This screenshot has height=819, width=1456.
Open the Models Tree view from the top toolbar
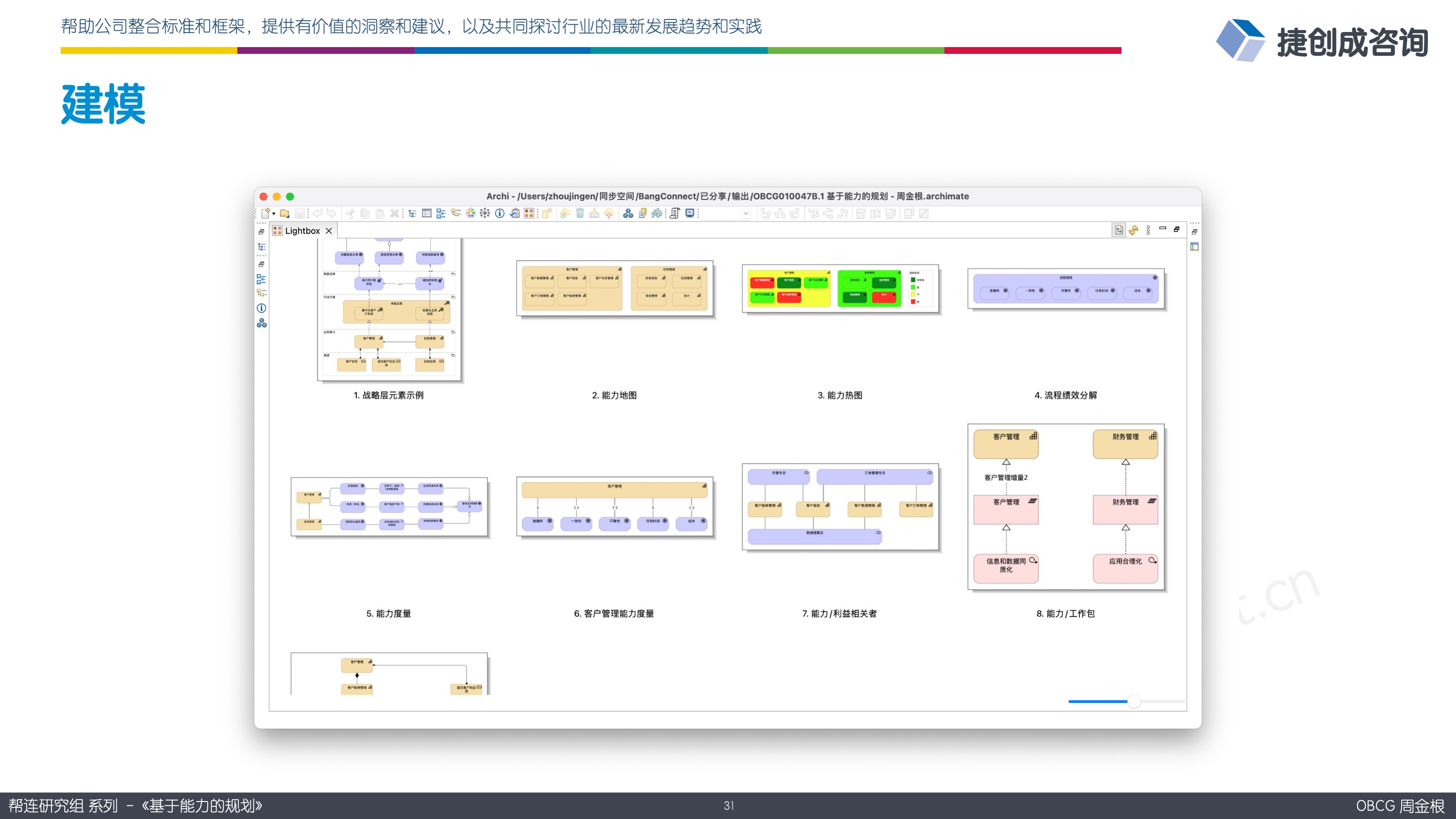click(413, 213)
